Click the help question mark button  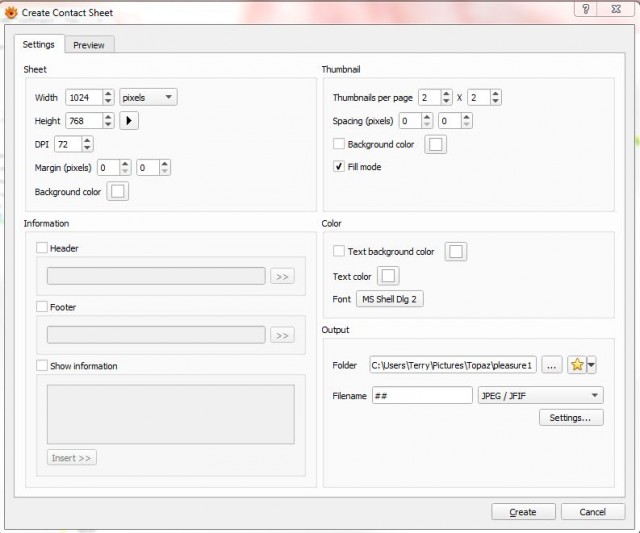[x=586, y=9]
